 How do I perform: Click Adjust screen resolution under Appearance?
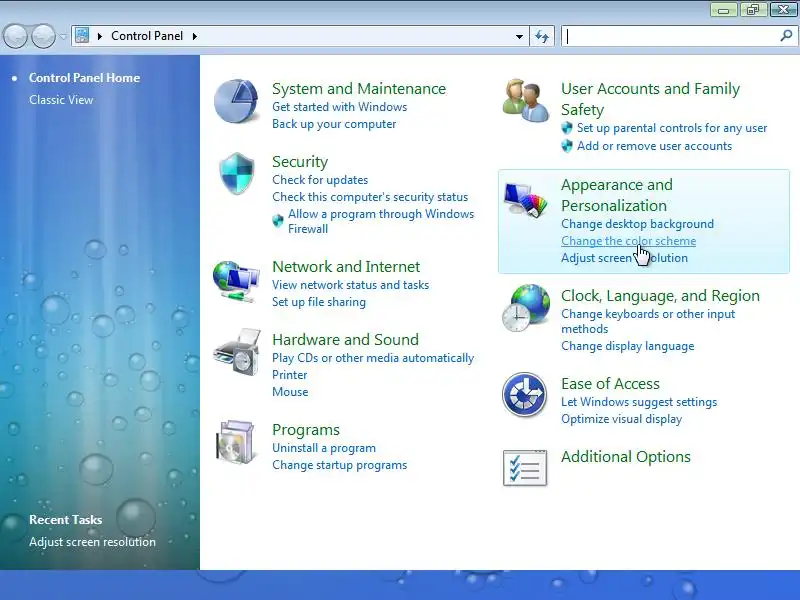click(x=624, y=258)
